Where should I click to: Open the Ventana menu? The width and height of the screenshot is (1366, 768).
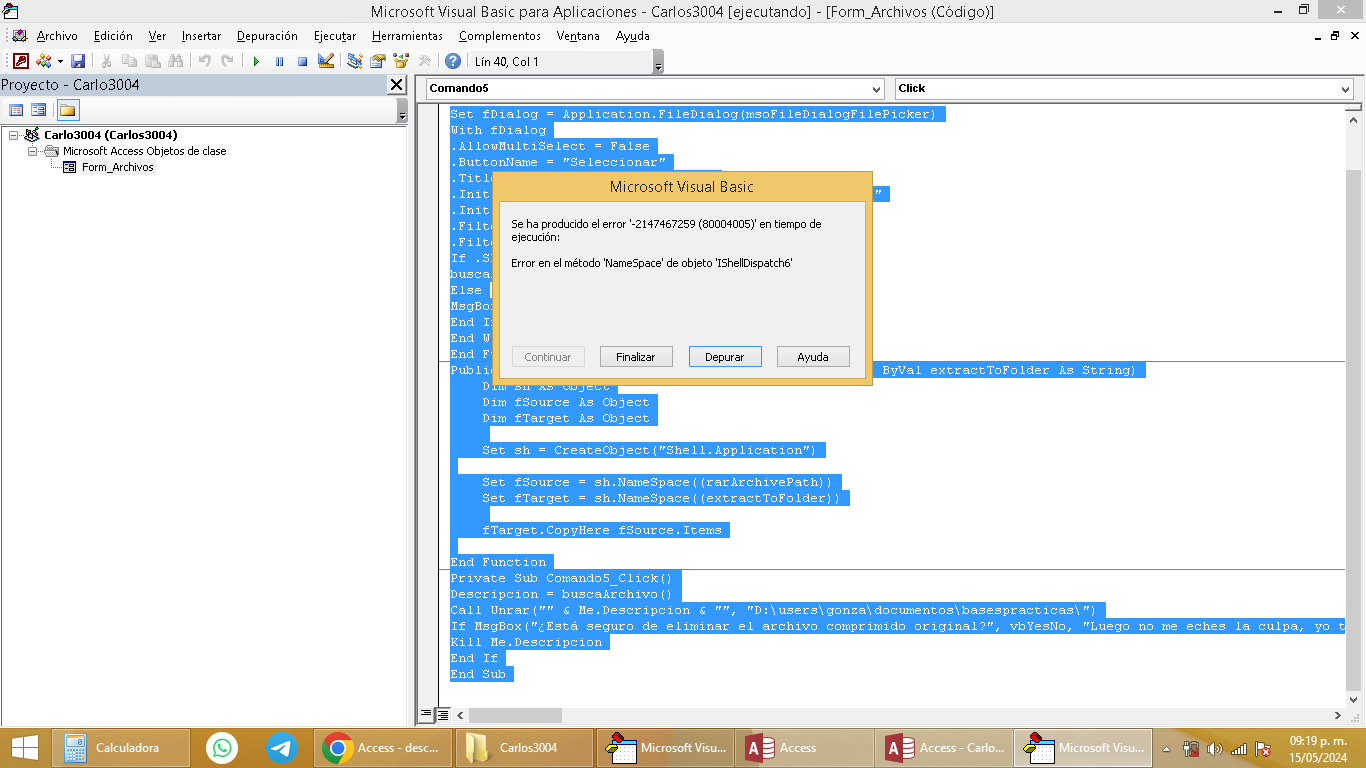(x=578, y=36)
